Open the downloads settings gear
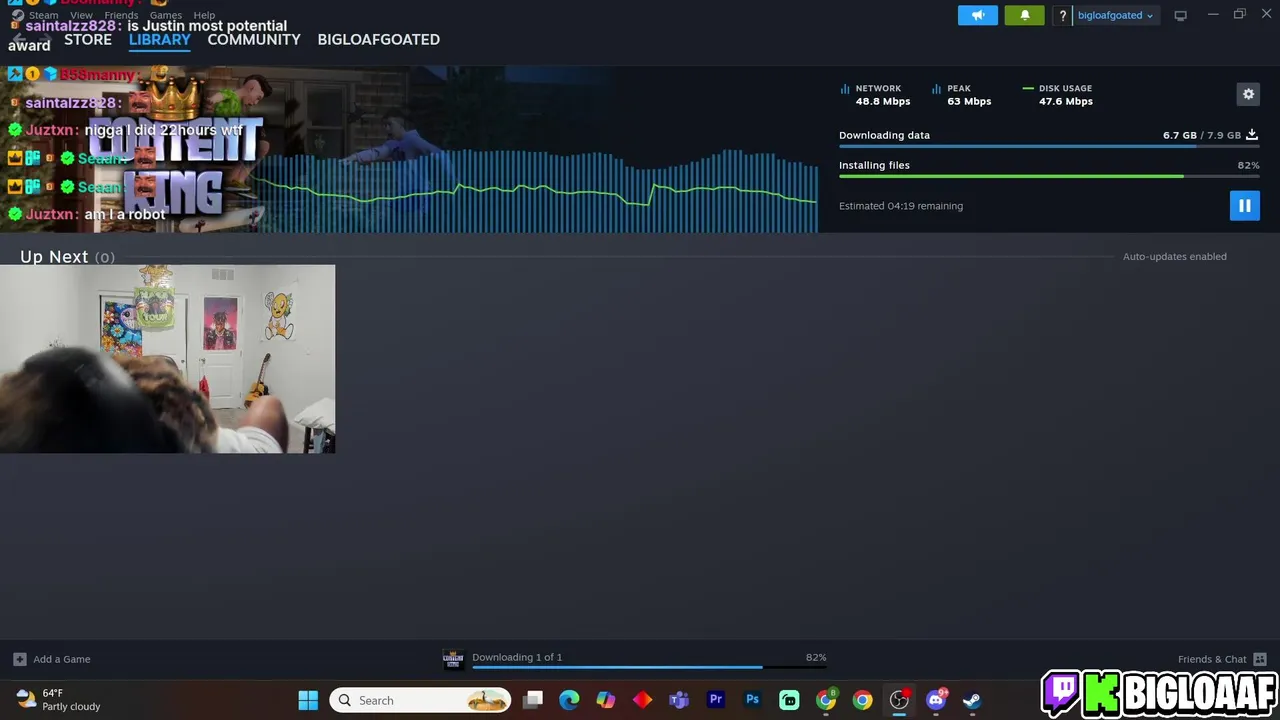The width and height of the screenshot is (1280, 720). 1248,94
